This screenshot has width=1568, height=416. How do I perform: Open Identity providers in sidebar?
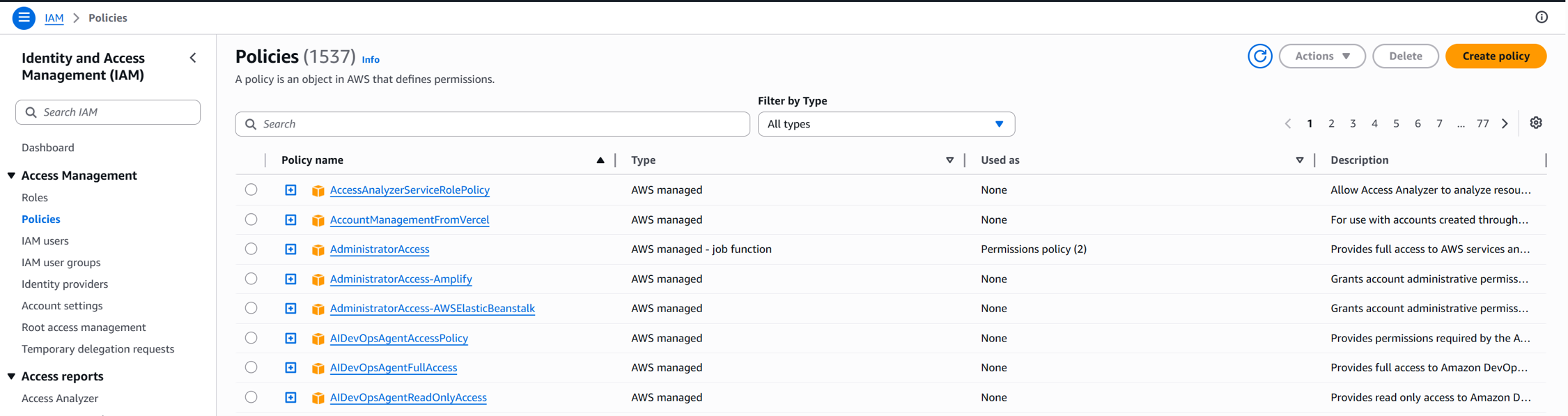click(x=65, y=284)
